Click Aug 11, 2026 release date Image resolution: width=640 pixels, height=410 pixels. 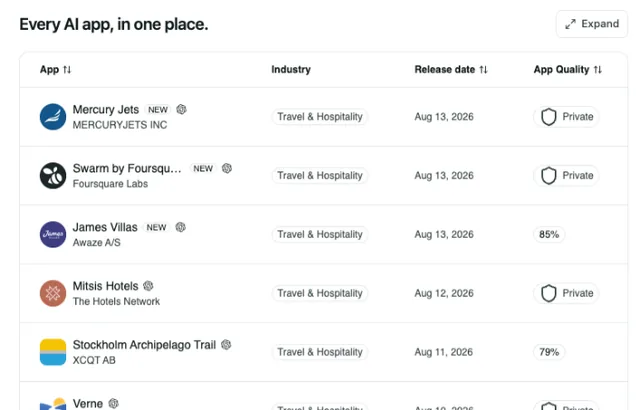click(x=444, y=352)
